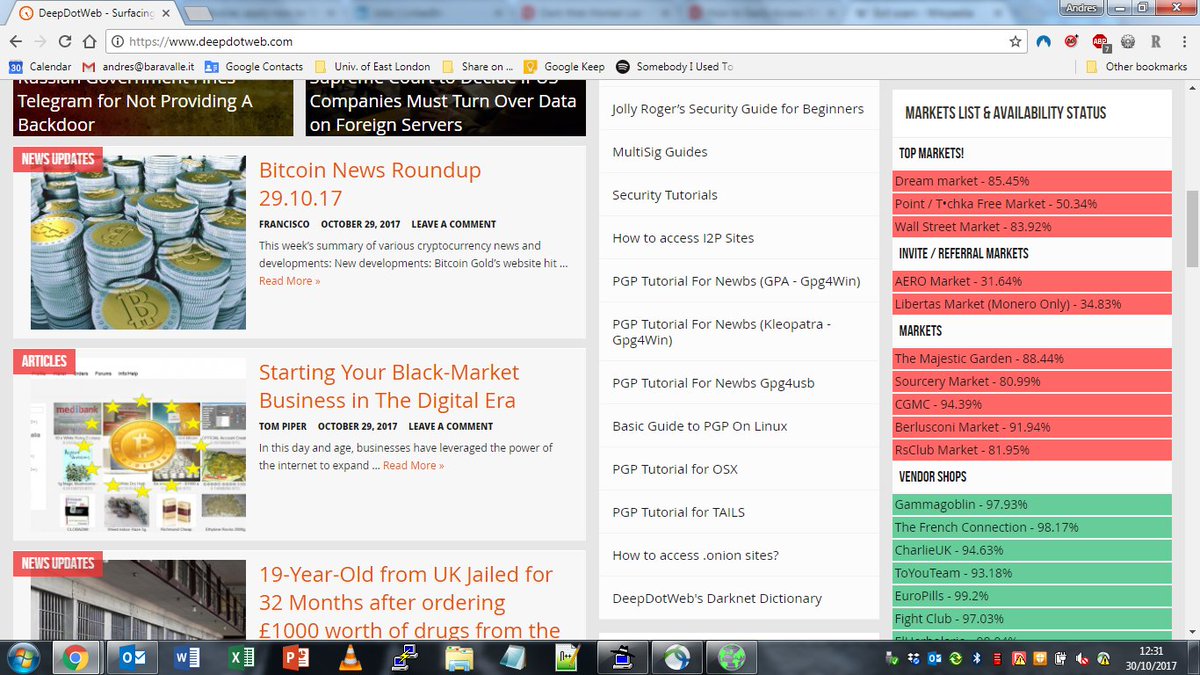The width and height of the screenshot is (1200, 675).
Task: Open Google Contacts bookmark
Action: coord(254,67)
